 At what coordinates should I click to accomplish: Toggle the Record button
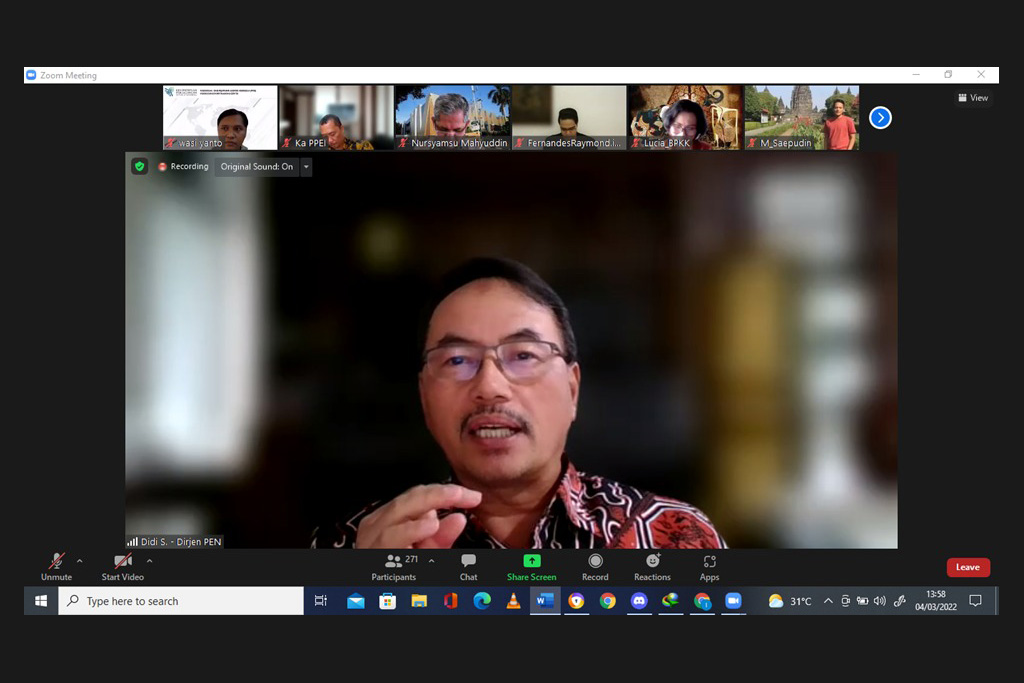595,566
